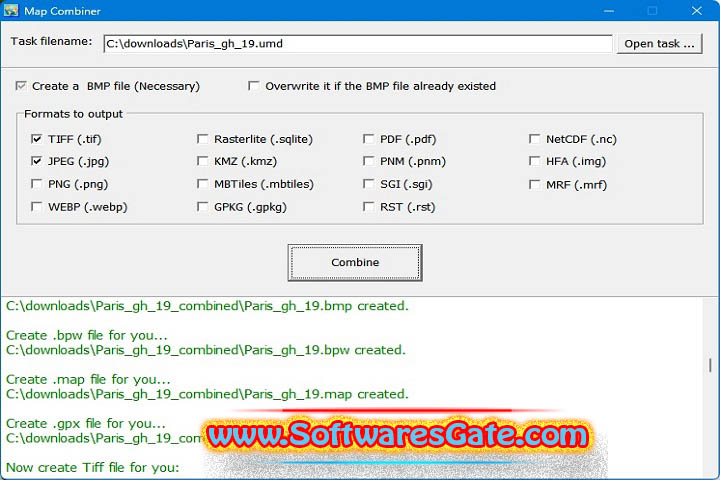The image size is (720, 480).
Task: Click the Map Combiner app icon in title bar
Action: tap(11, 11)
